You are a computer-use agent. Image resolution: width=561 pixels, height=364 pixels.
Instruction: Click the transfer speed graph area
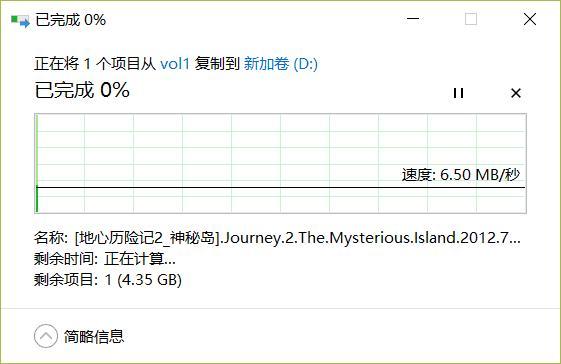tap(280, 164)
